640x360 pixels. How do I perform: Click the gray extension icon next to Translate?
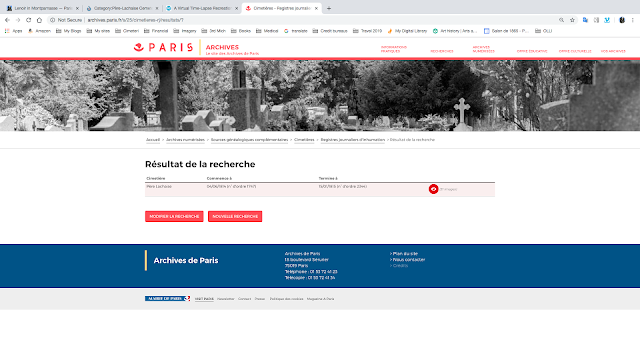596,20
